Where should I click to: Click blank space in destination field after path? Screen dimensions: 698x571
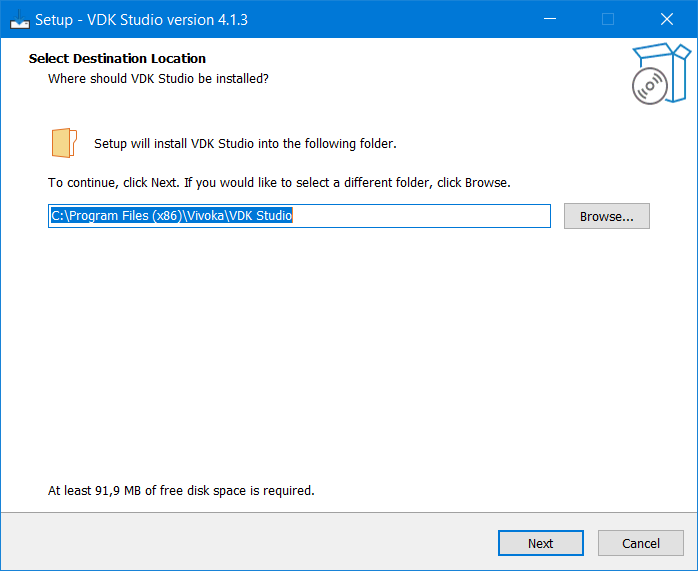point(420,216)
